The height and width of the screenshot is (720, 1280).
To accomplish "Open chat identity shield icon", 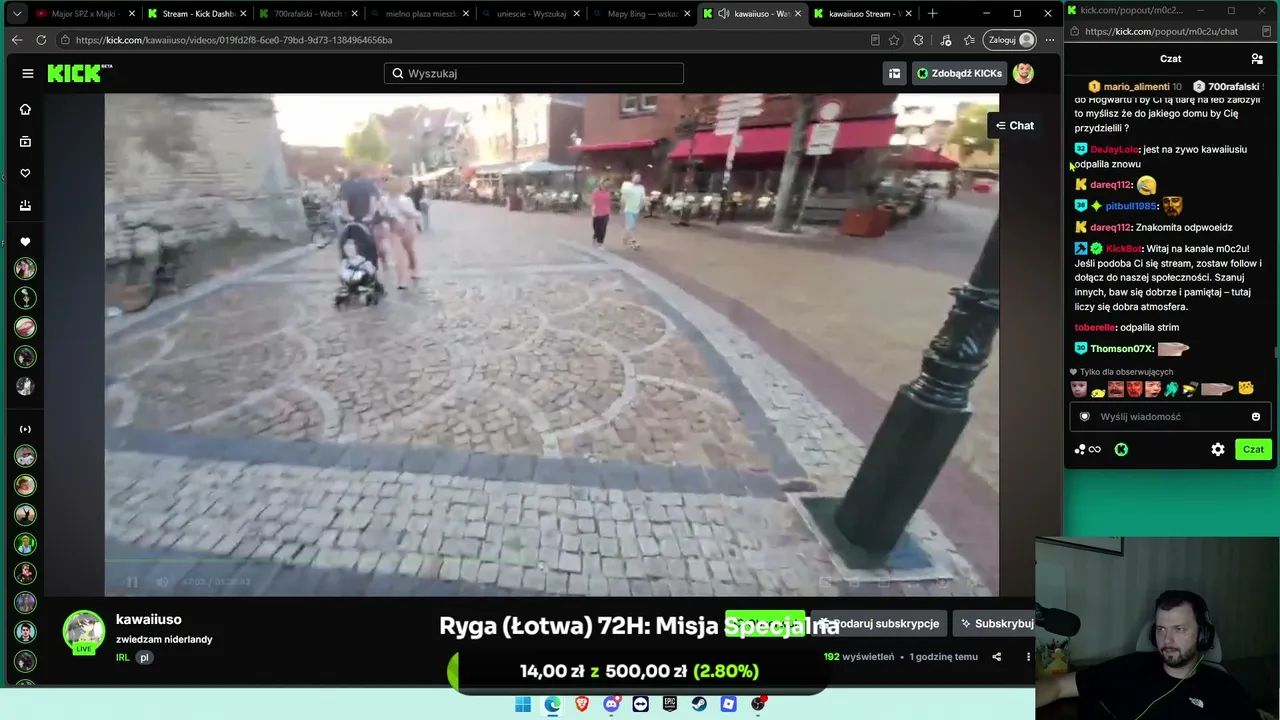I will [x=1085, y=417].
